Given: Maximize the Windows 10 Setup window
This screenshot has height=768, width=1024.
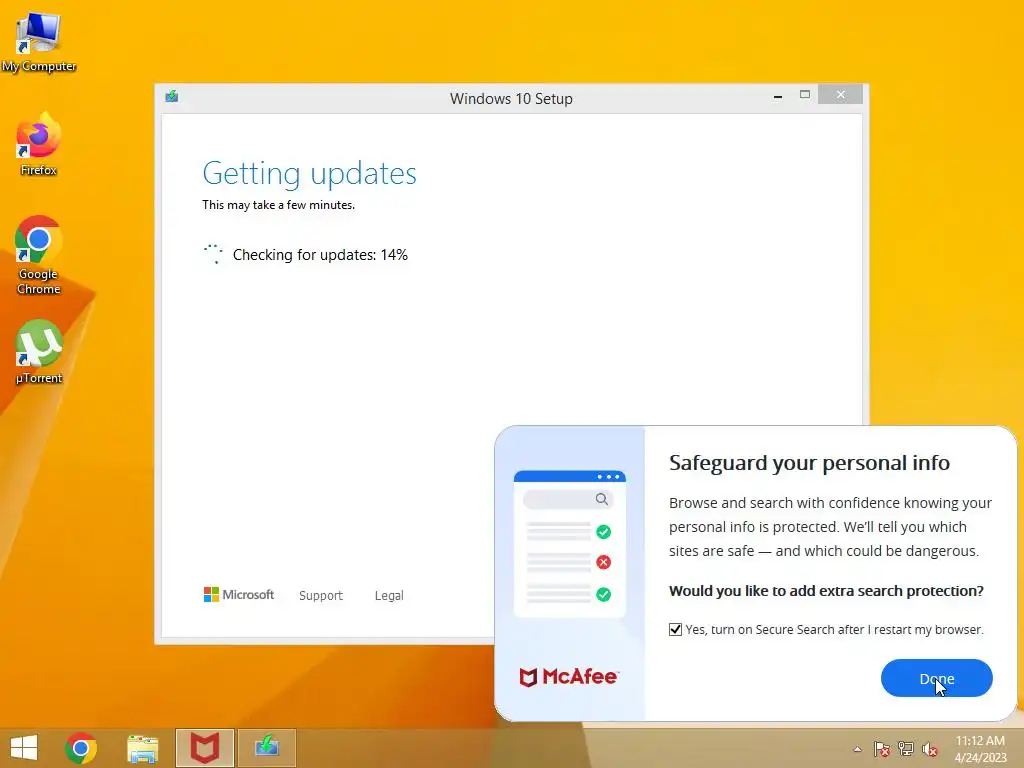Looking at the screenshot, I should 805,95.
